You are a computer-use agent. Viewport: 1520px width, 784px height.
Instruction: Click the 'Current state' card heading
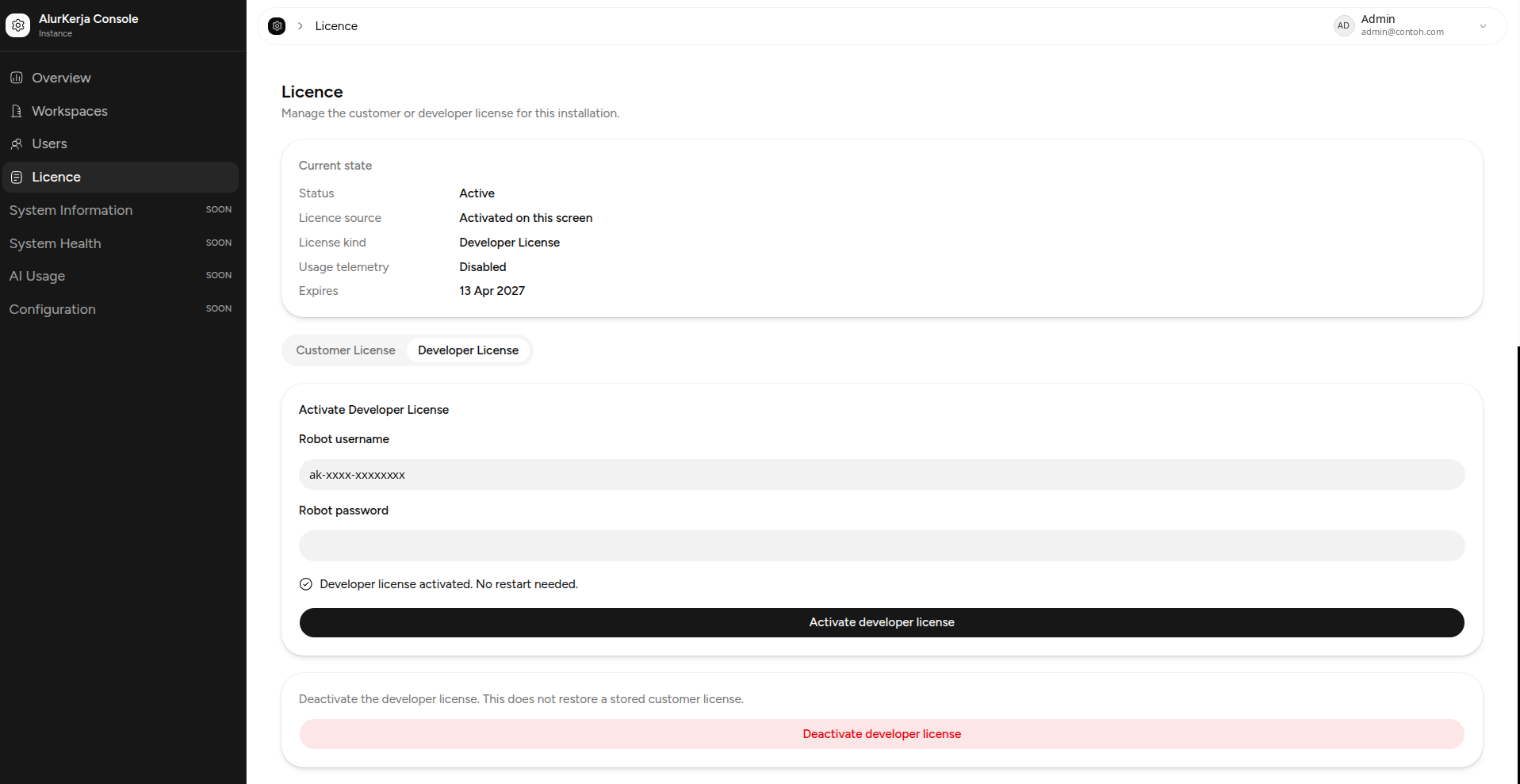[x=335, y=166]
